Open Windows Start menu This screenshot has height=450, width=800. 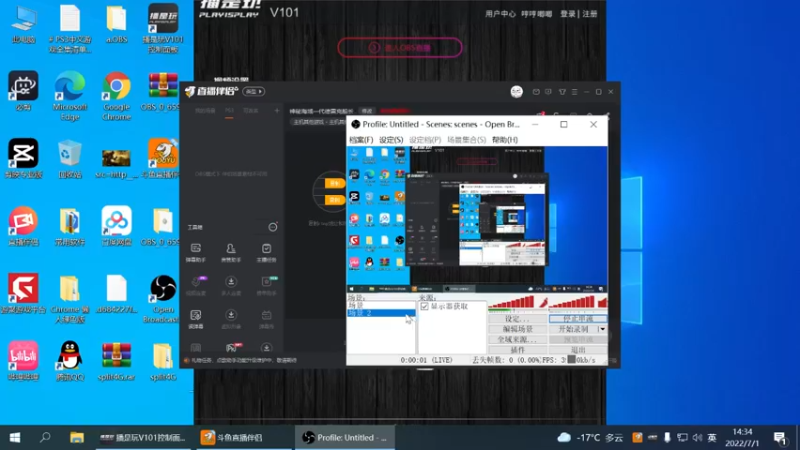(15, 438)
